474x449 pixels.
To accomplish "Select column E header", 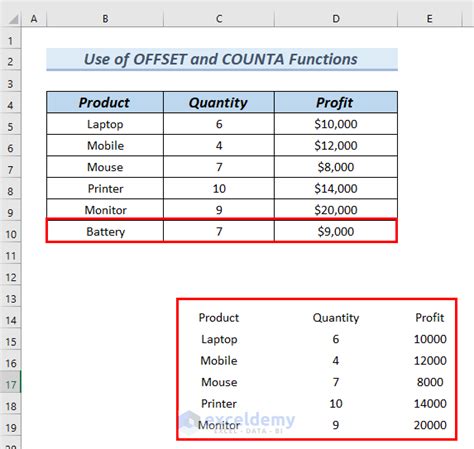I will coord(430,19).
